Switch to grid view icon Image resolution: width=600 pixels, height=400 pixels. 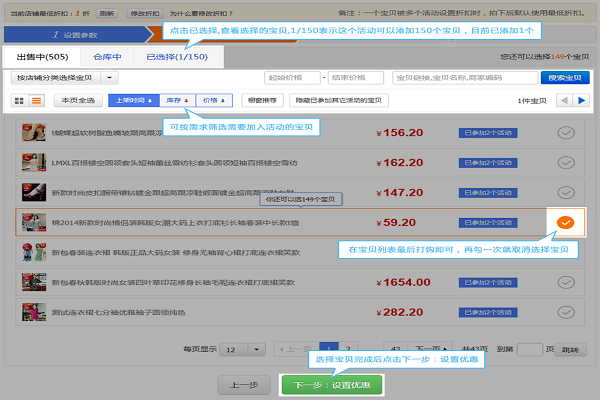(x=19, y=101)
